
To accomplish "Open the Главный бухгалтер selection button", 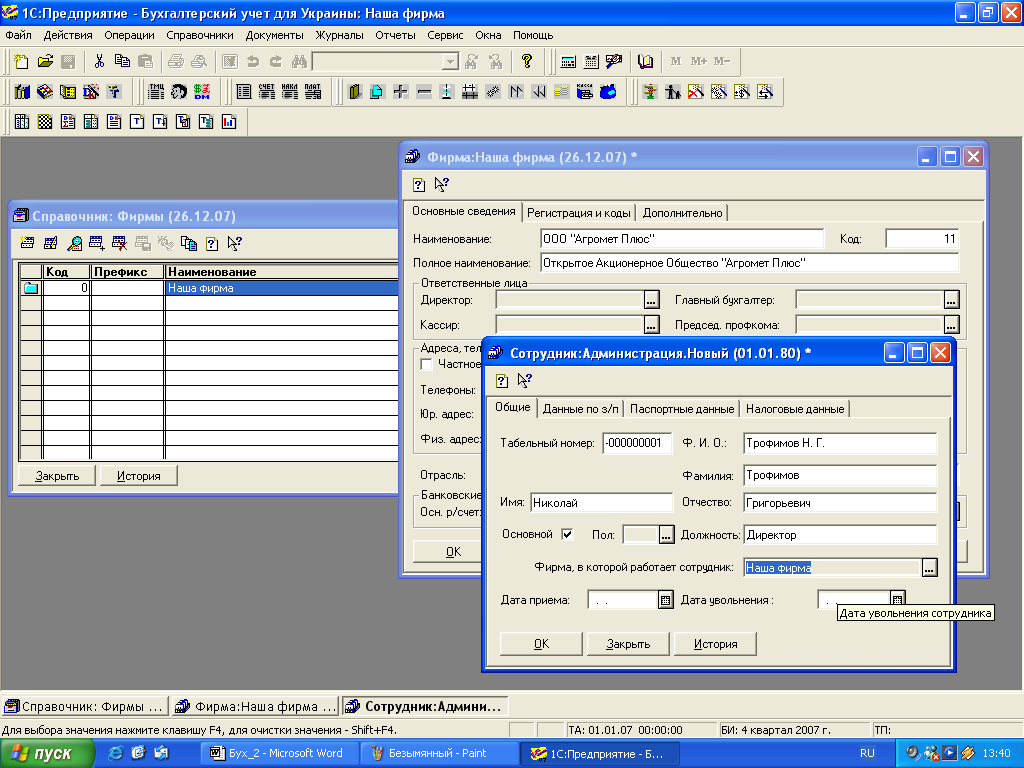I will [951, 300].
